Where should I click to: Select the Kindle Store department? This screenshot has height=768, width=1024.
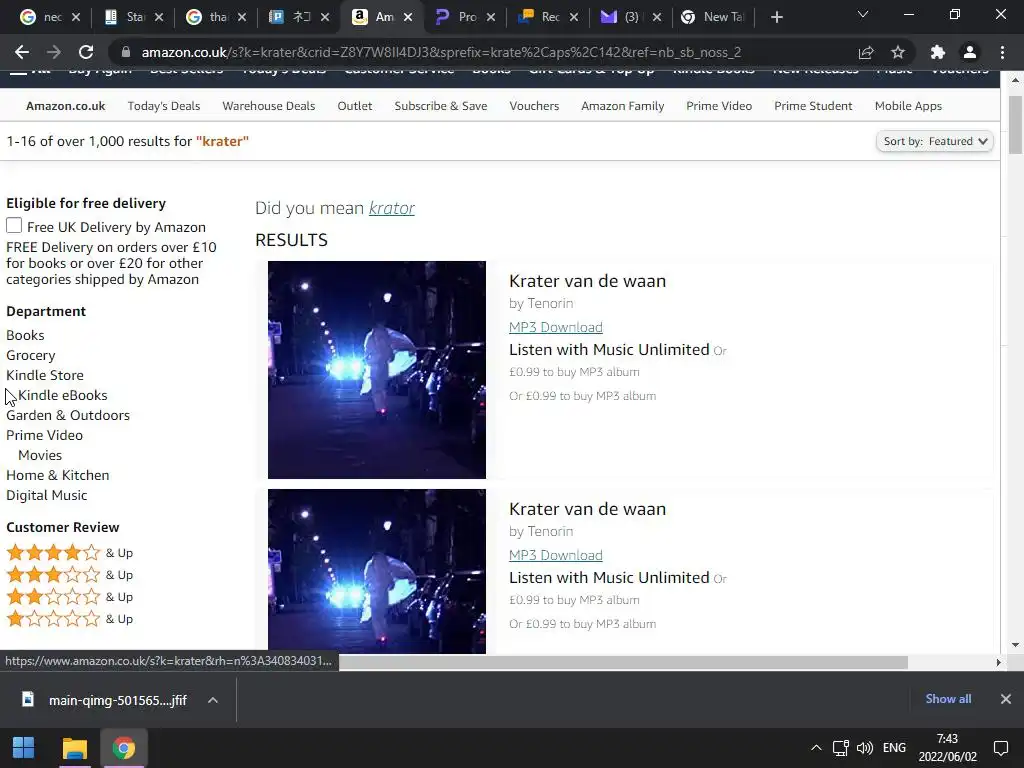tap(45, 375)
